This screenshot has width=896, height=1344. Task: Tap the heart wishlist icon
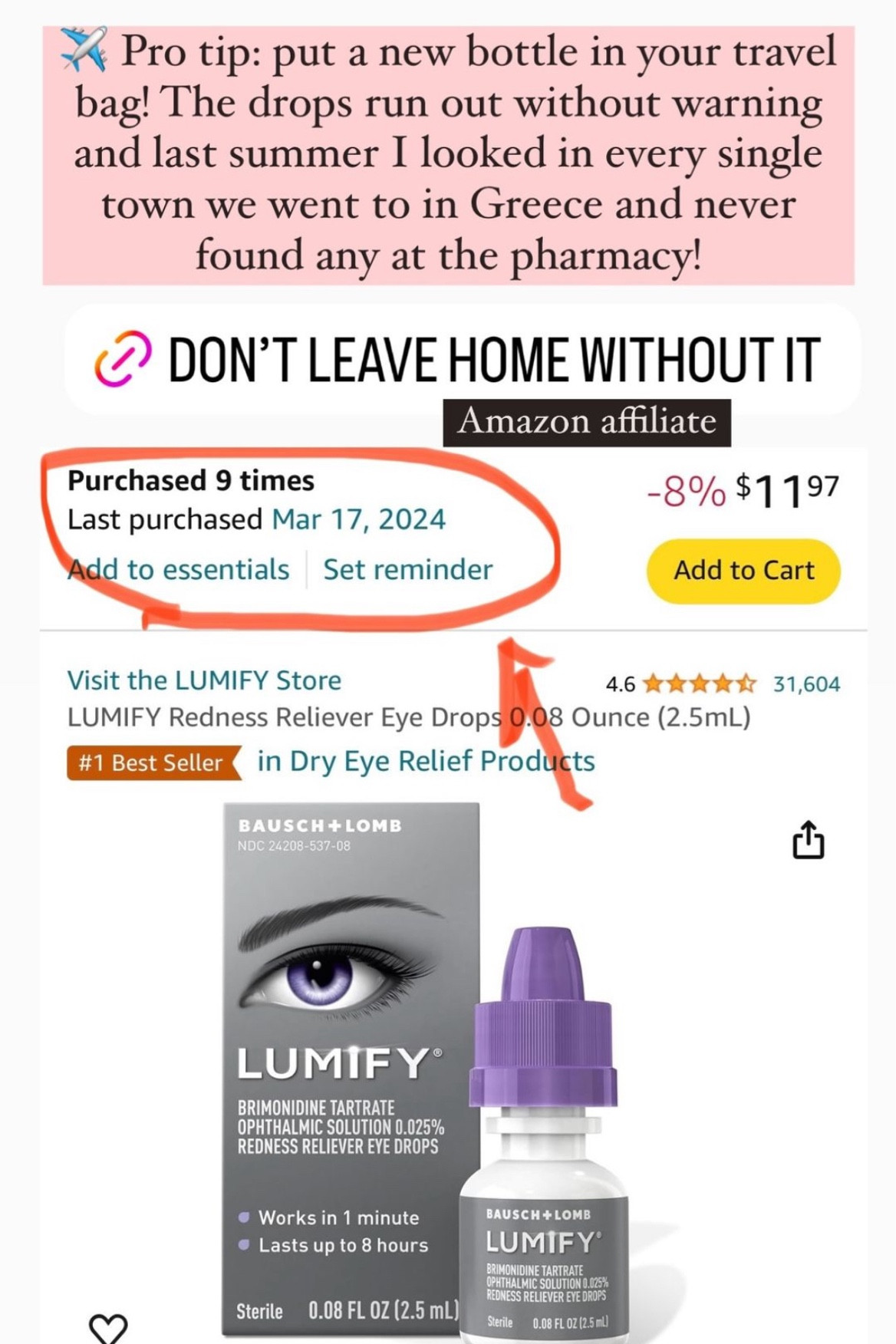[x=108, y=1327]
